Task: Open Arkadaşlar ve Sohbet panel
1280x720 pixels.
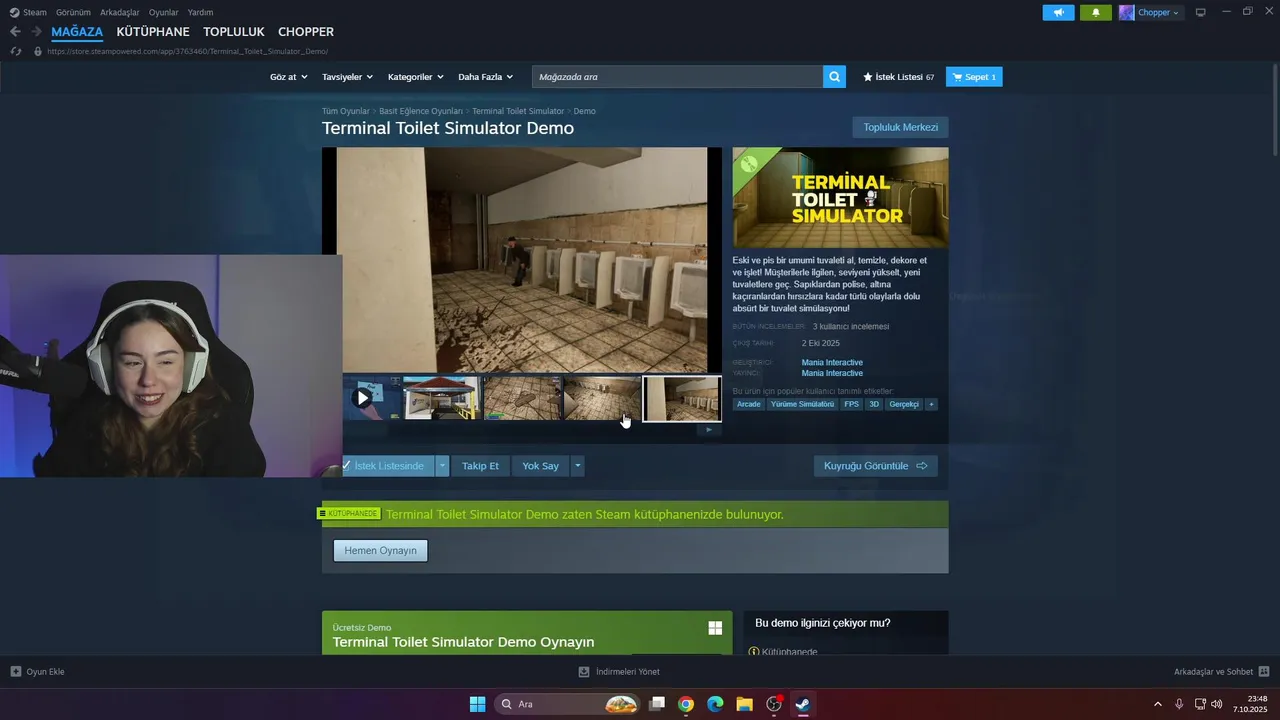Action: 1221,671
